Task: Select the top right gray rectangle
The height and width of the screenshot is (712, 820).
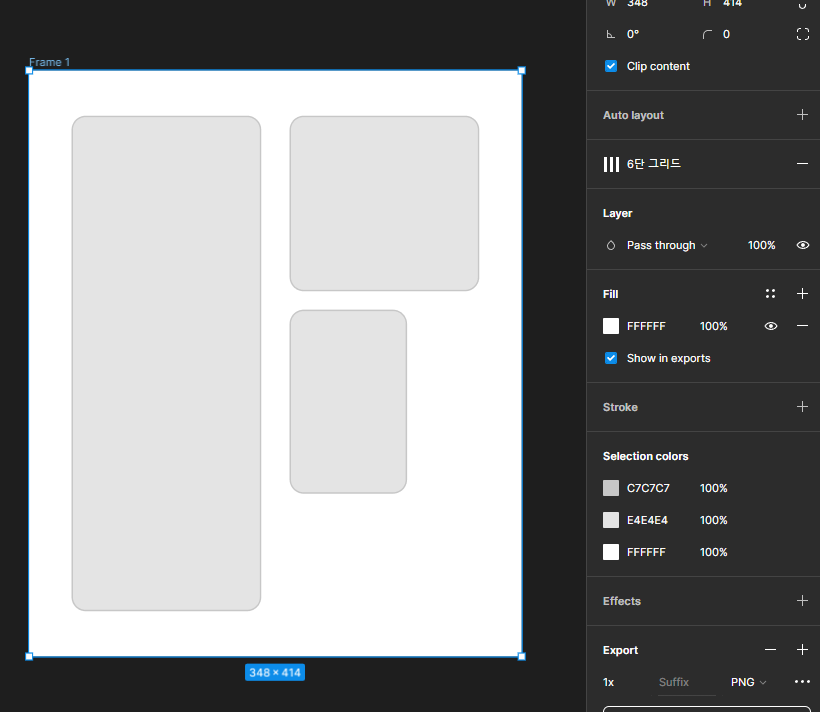Action: [384, 204]
